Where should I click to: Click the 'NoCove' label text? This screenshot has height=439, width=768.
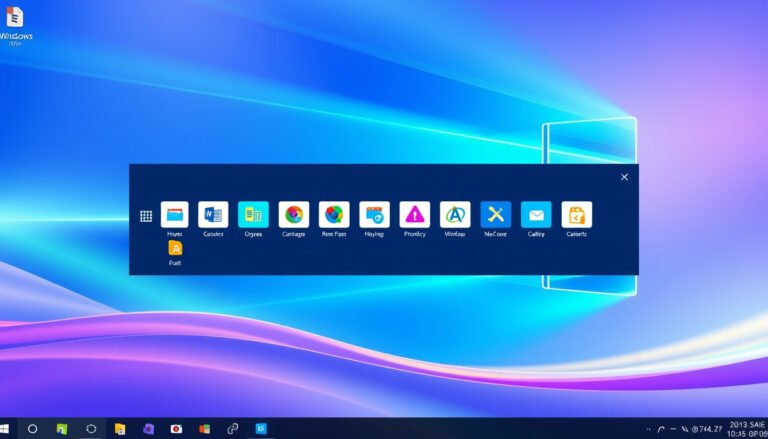495,234
